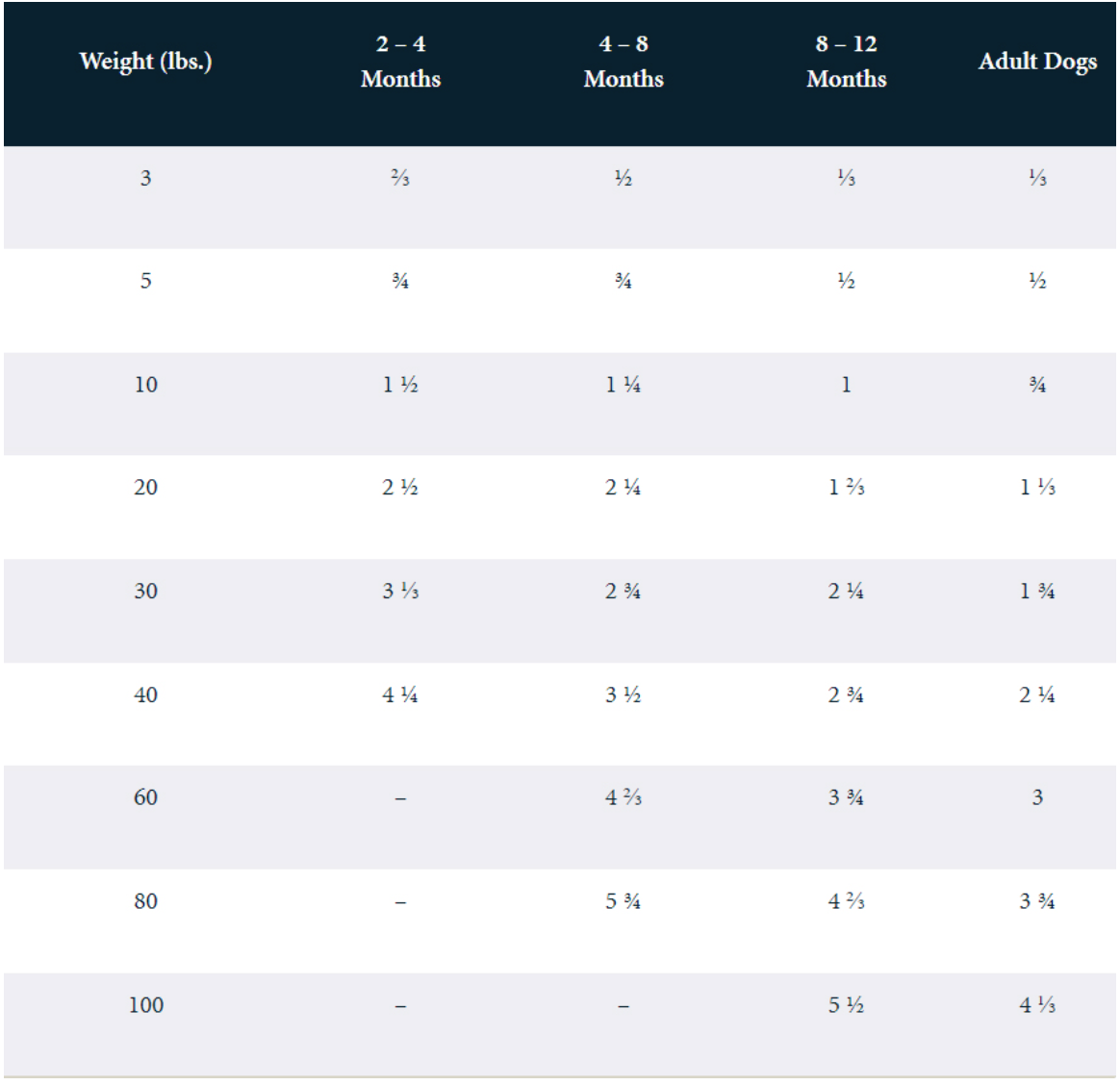Select the 100 lbs weight cell
1120x1085 pixels.
click(145, 1005)
